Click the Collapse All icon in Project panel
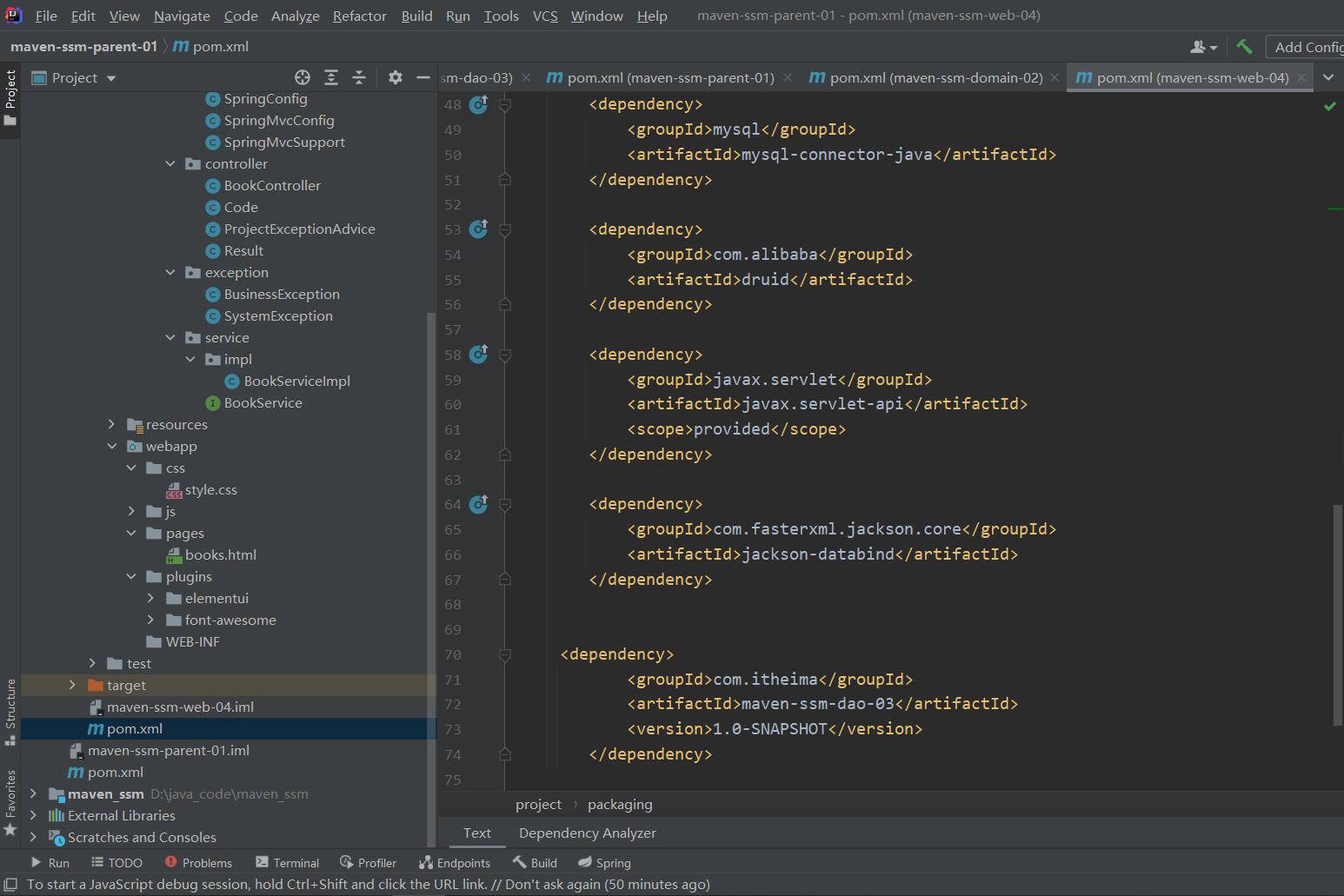 [359, 77]
